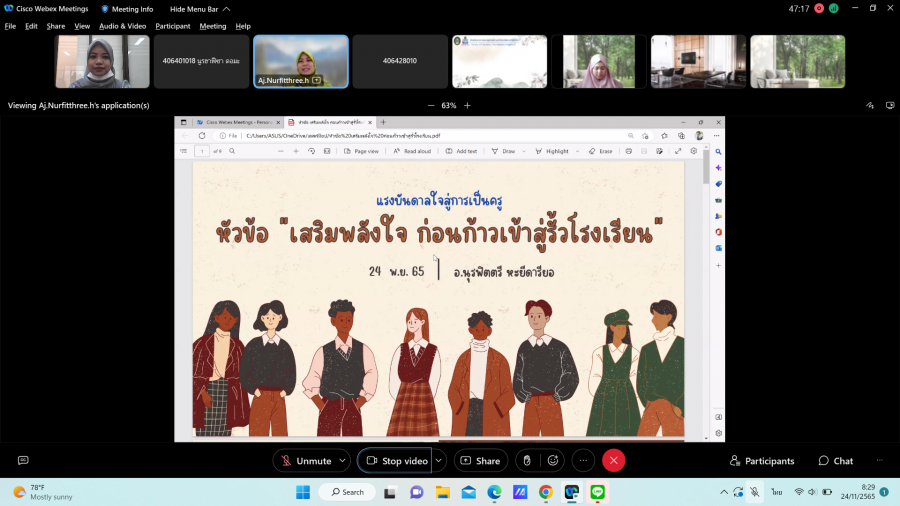Open closed captions icon at bottom left
The width and height of the screenshot is (900, 506).
tap(23, 461)
